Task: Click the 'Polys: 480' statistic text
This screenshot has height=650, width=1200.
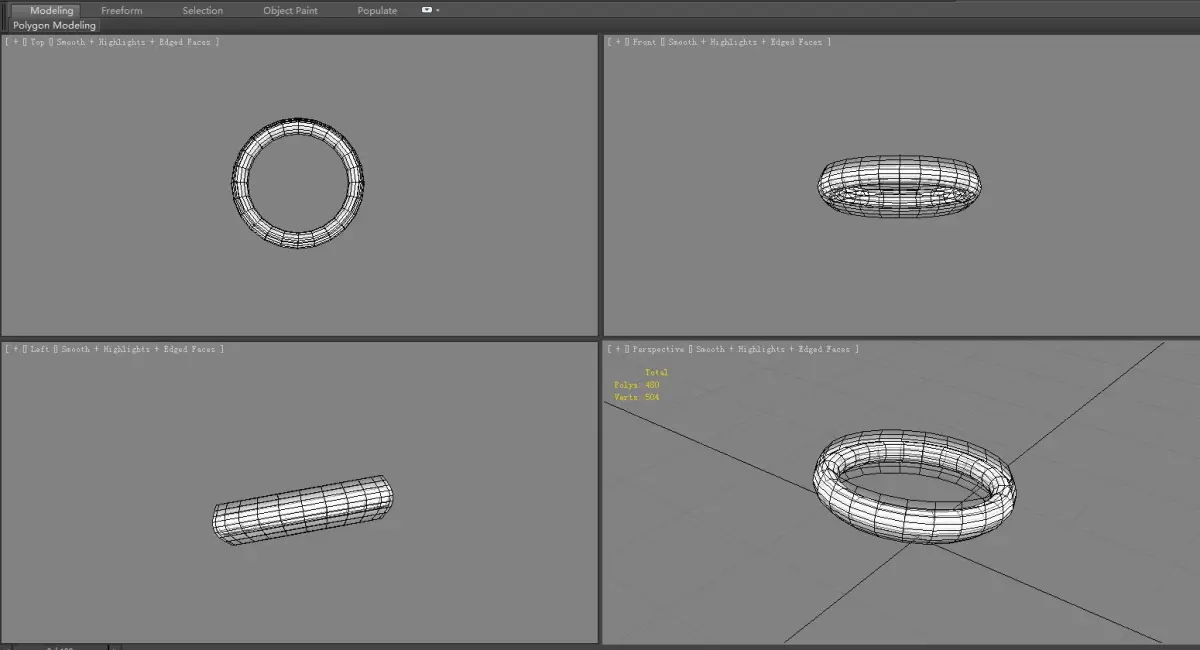Action: (x=637, y=385)
